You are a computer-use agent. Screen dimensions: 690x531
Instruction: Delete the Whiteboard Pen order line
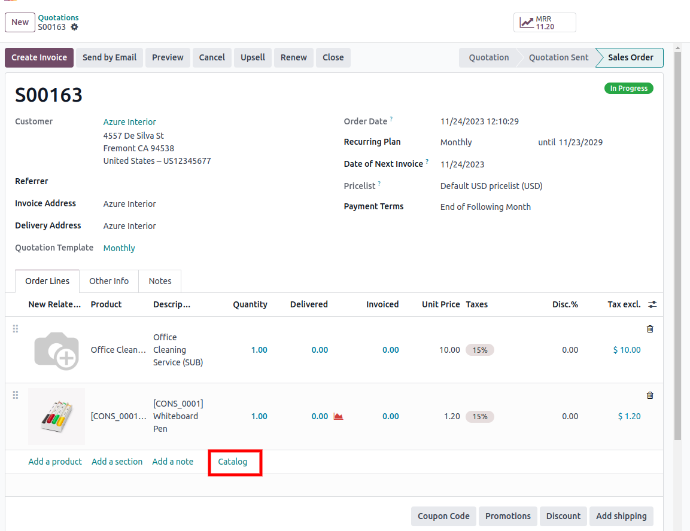point(650,396)
